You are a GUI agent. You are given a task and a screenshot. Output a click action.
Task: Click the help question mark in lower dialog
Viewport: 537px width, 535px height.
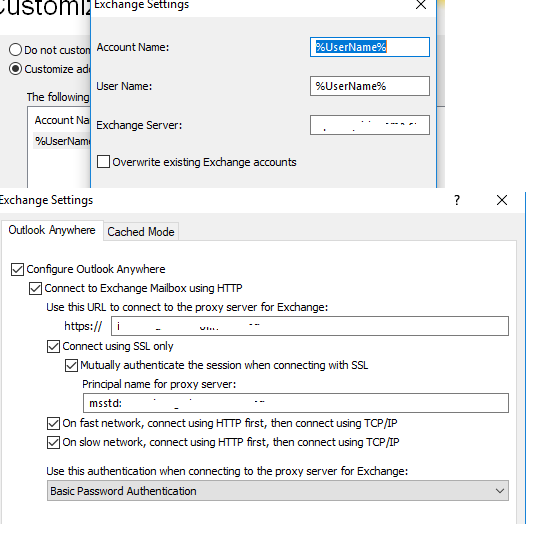457,200
